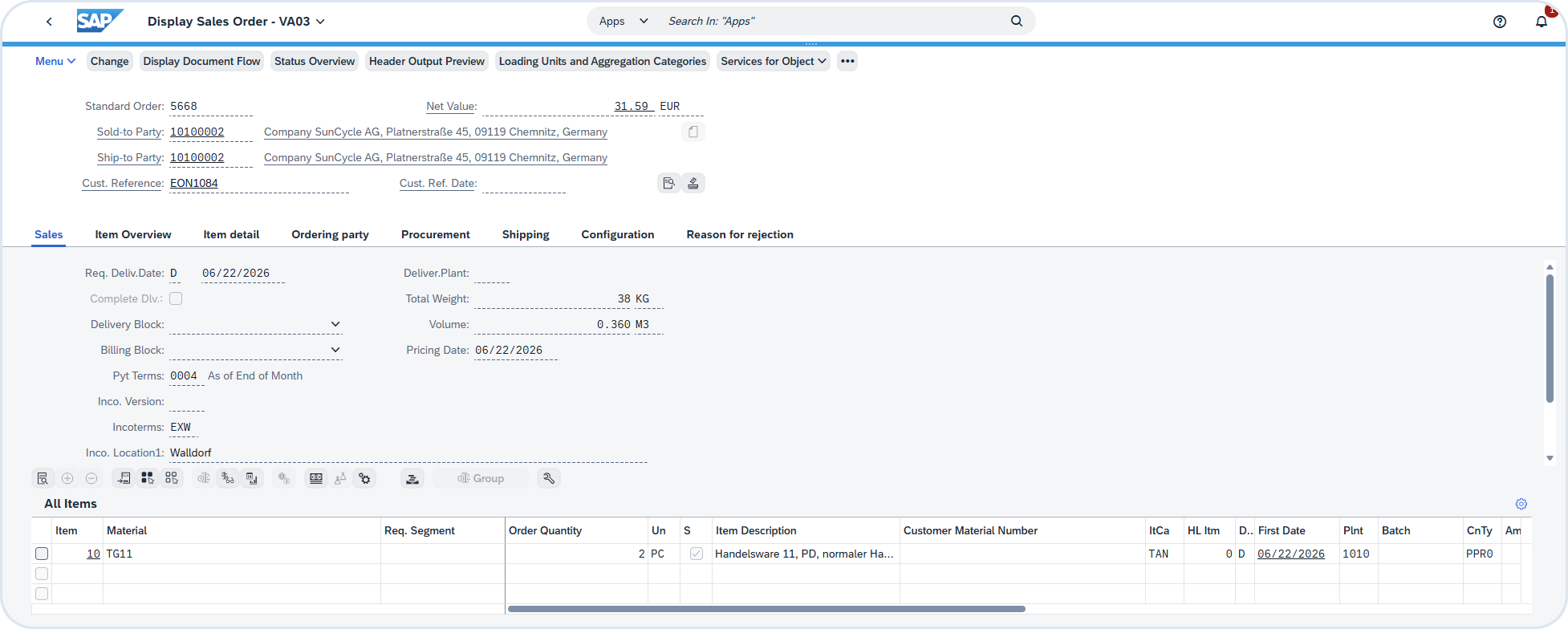The height and width of the screenshot is (629, 1568).
Task: Click the First Date 06/22/2026 link
Action: 1291,554
